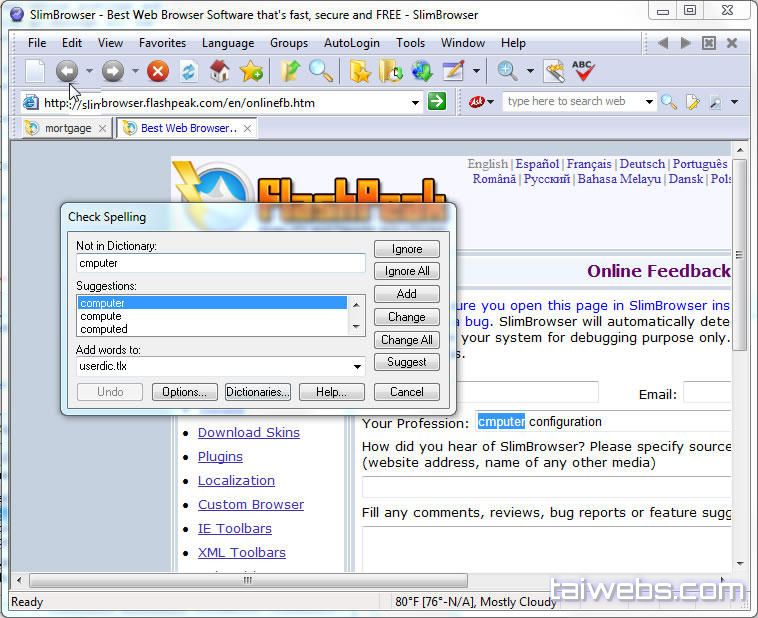This screenshot has height=618, width=758.
Task: Click the add-to-favorites star icon
Action: pyautogui.click(x=251, y=71)
